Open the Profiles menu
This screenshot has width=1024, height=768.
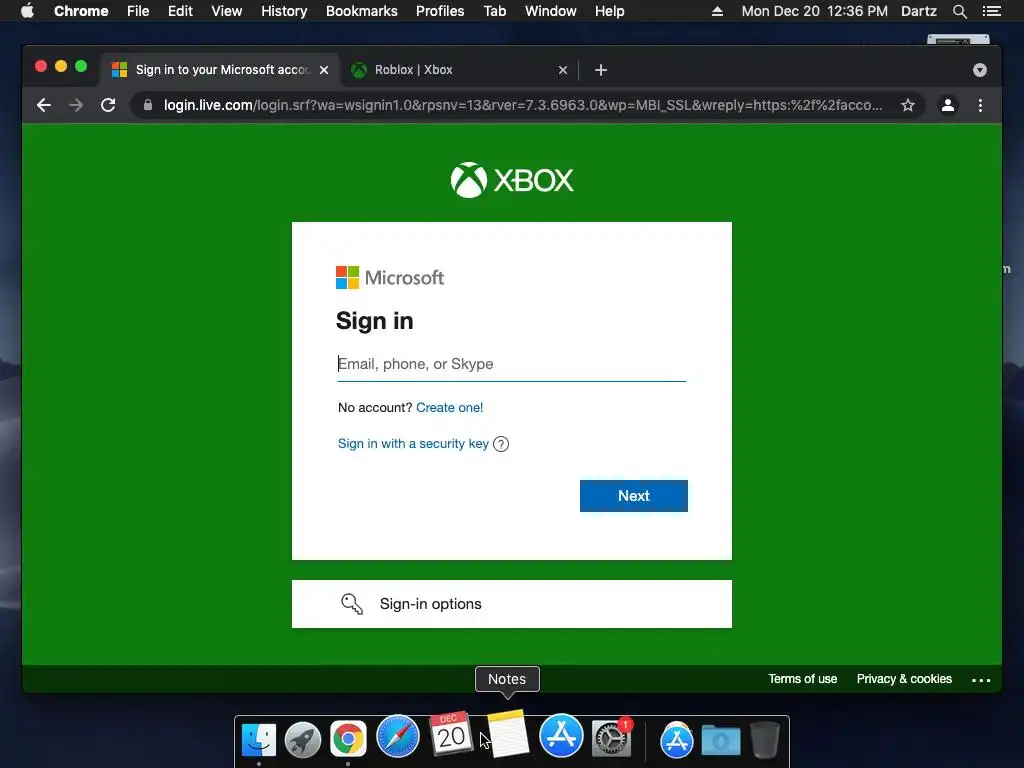point(440,10)
